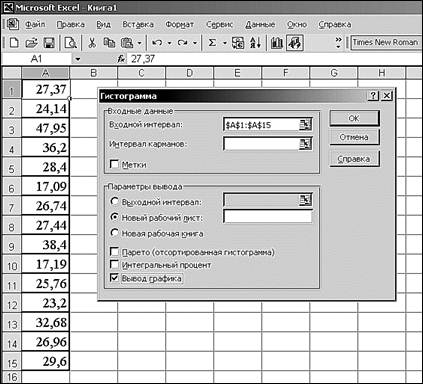Screen dimensions: 423x384
Task: Click the icon right of AutoSum dropdown
Action: click(x=238, y=43)
